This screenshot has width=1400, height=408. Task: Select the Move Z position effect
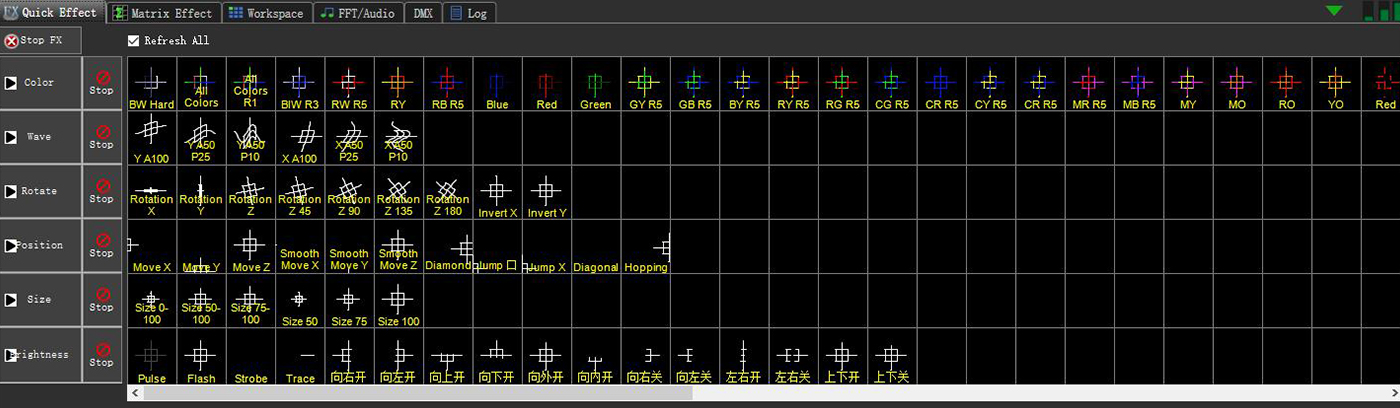pyautogui.click(x=250, y=246)
